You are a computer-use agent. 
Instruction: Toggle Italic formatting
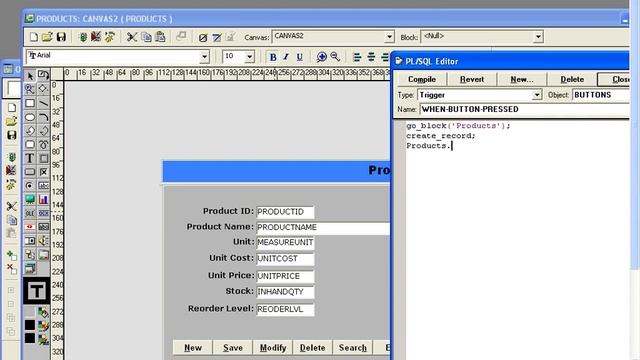[286, 57]
